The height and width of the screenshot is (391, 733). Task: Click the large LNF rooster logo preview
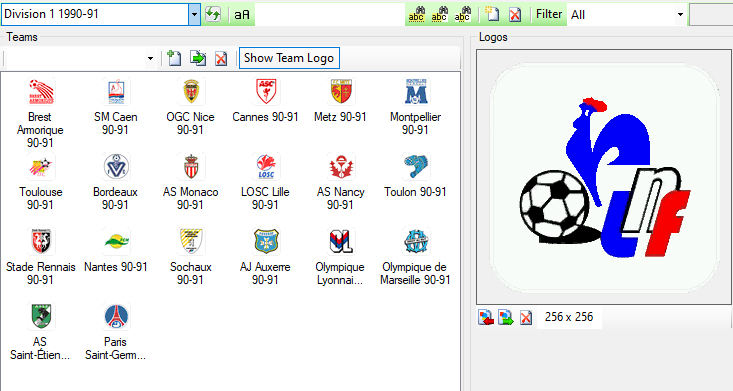coord(604,177)
